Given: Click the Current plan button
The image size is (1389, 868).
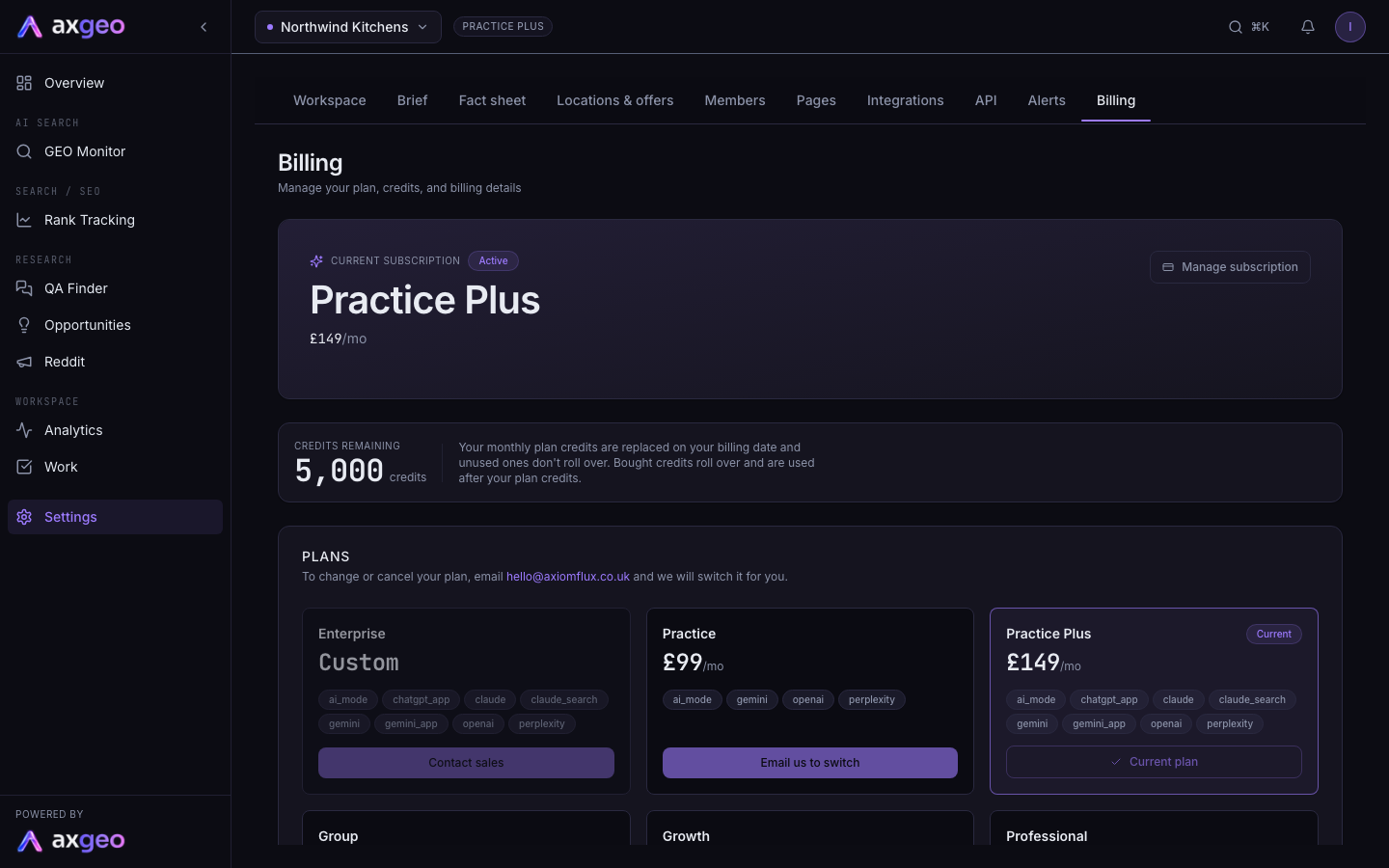Looking at the screenshot, I should tap(1154, 762).
